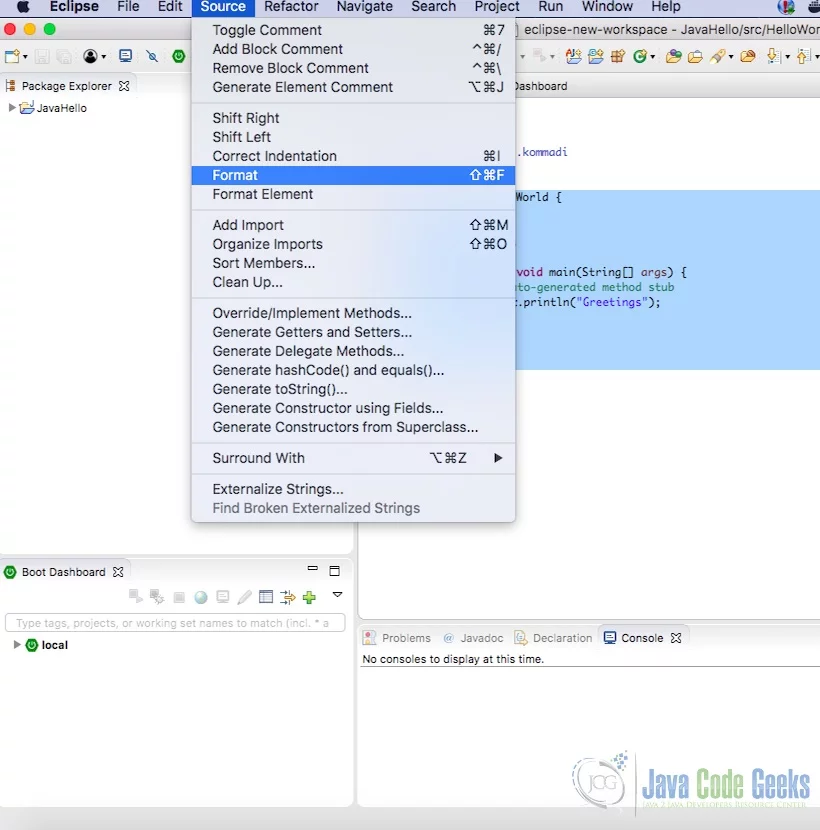Open the Search flashlight dropdown arrow

731,57
